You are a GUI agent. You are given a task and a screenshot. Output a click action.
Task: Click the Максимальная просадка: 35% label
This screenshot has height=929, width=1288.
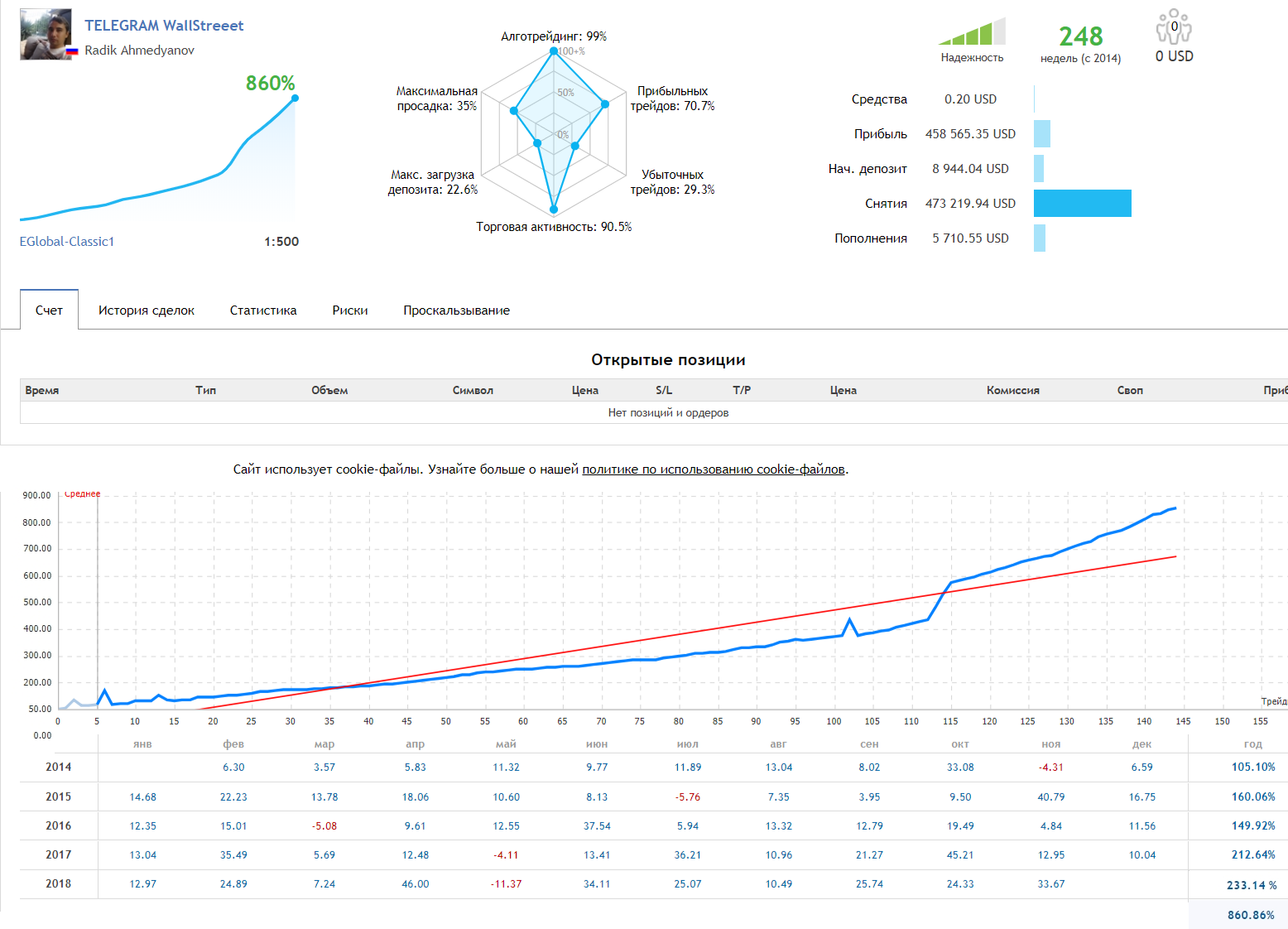(x=437, y=99)
